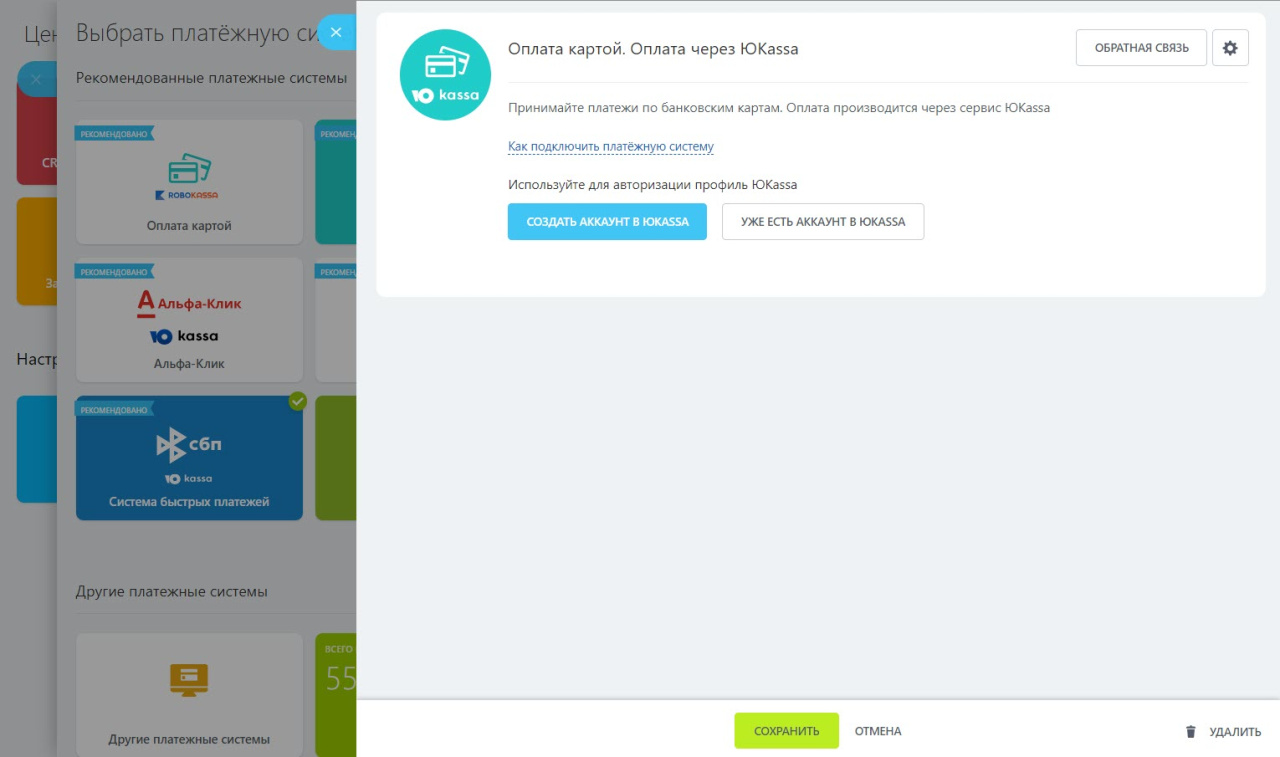The width and height of the screenshot is (1280, 757).
Task: Click the Удалить label
Action: 1235,732
